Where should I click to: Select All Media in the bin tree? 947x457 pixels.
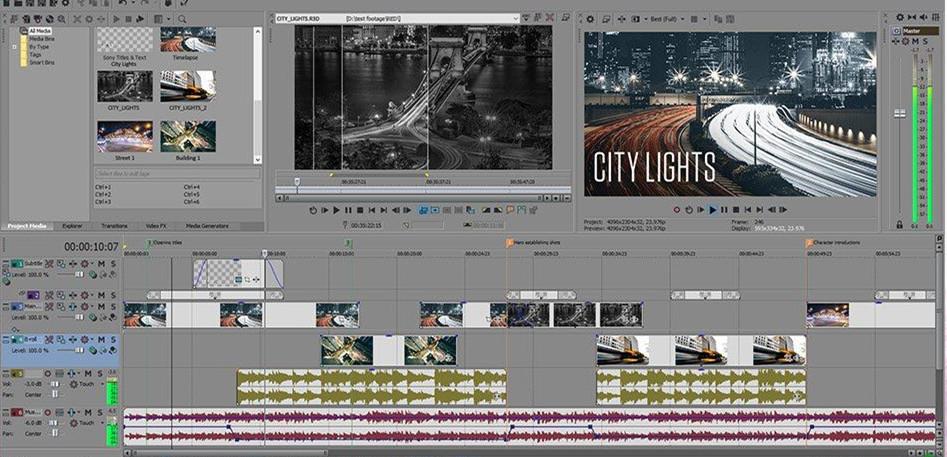coord(40,31)
